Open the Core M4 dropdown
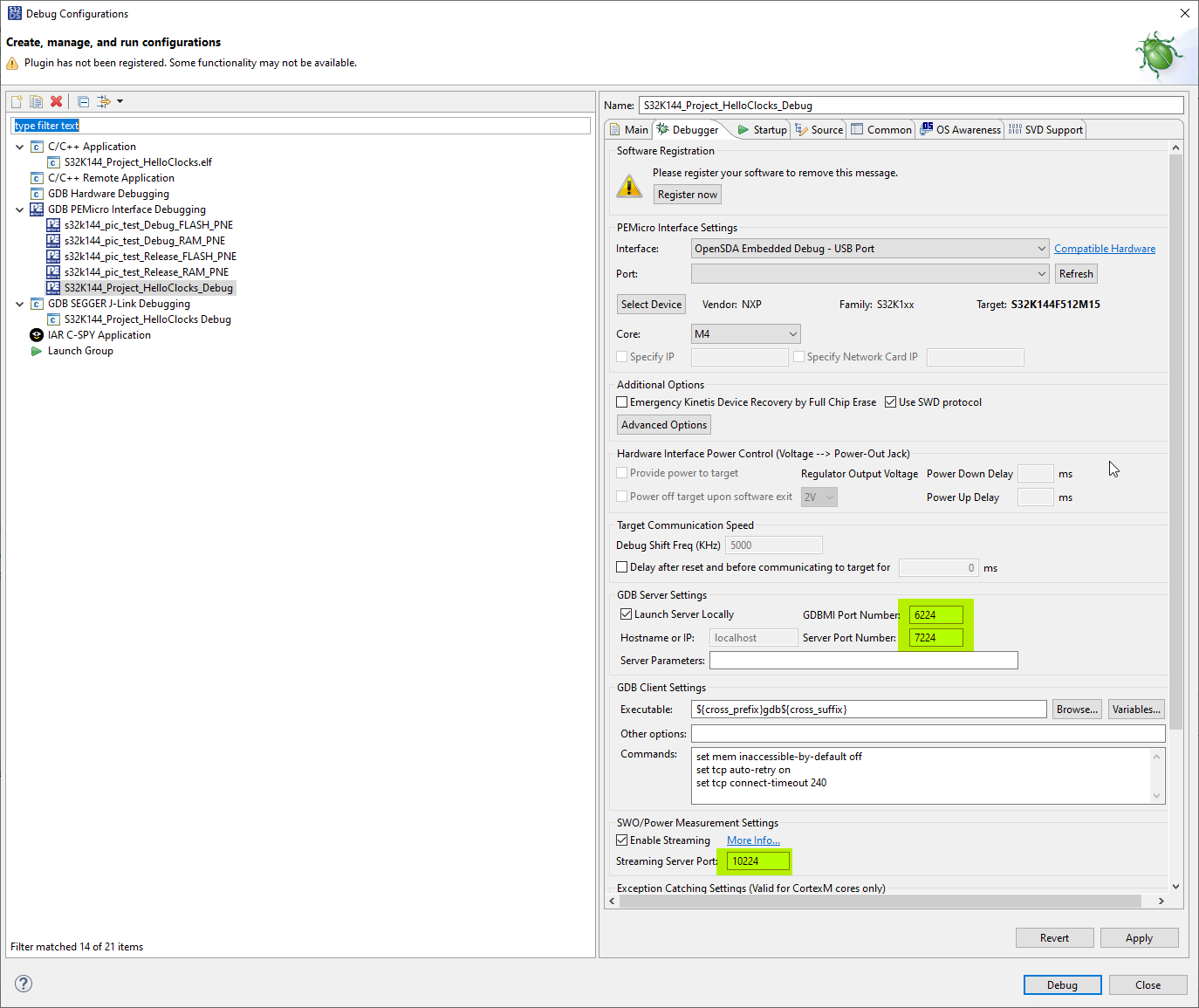Viewport: 1199px width, 1008px height. pos(746,334)
